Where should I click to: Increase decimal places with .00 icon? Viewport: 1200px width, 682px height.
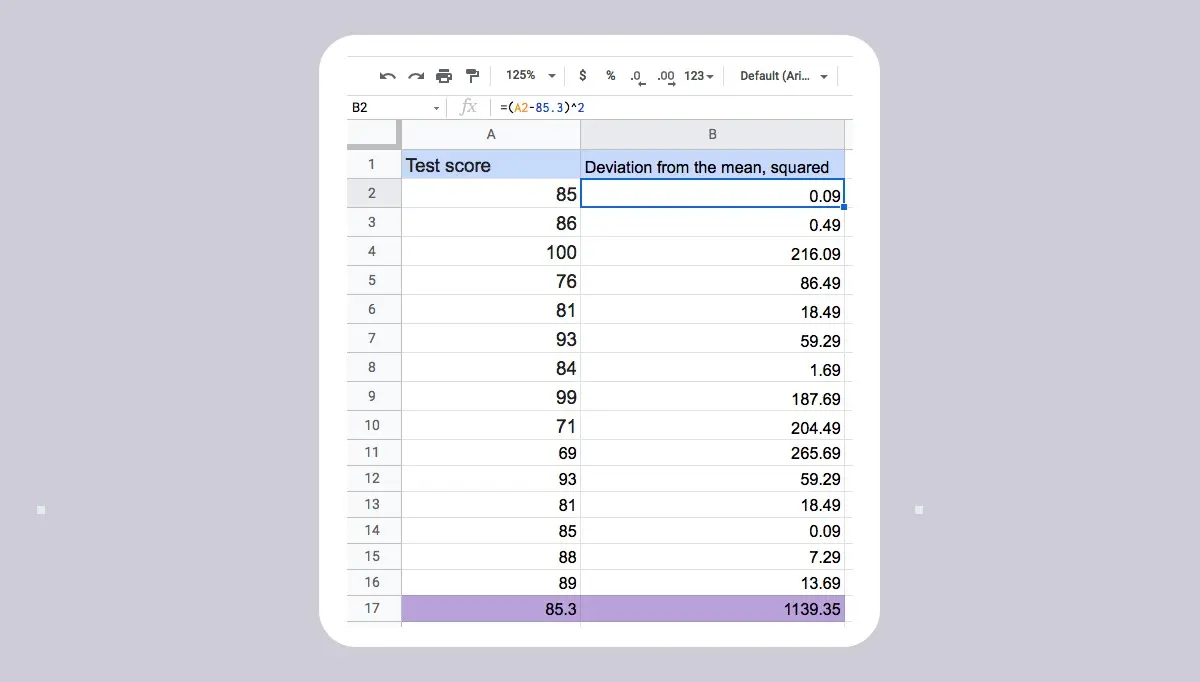(x=665, y=75)
